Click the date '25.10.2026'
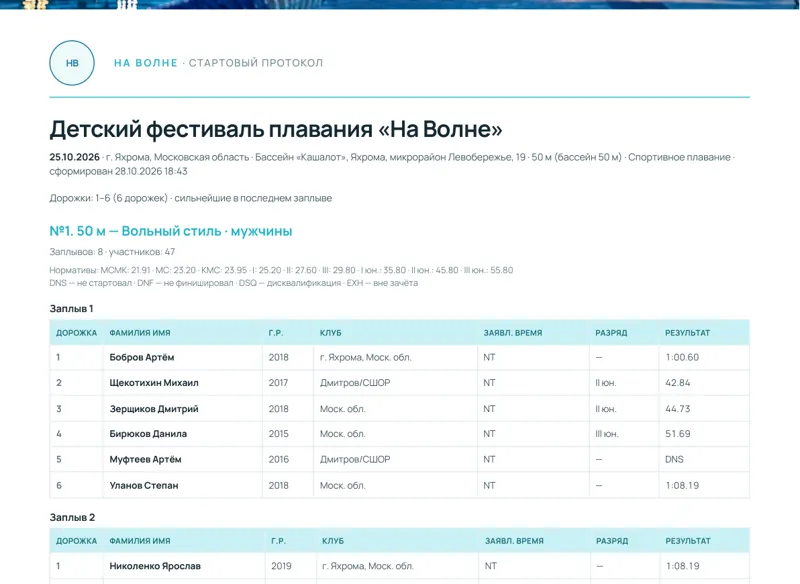Image resolution: width=800 pixels, height=584 pixels. tap(74, 157)
